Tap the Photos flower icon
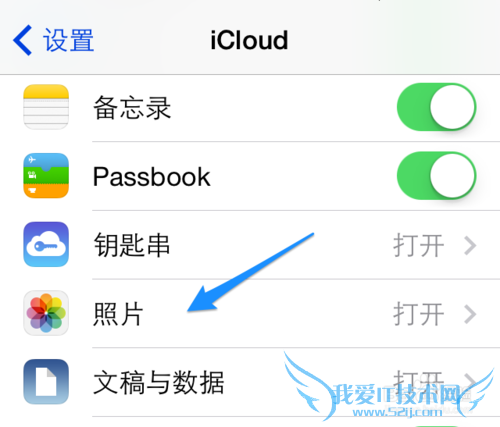This screenshot has height=427, width=500. (46, 313)
